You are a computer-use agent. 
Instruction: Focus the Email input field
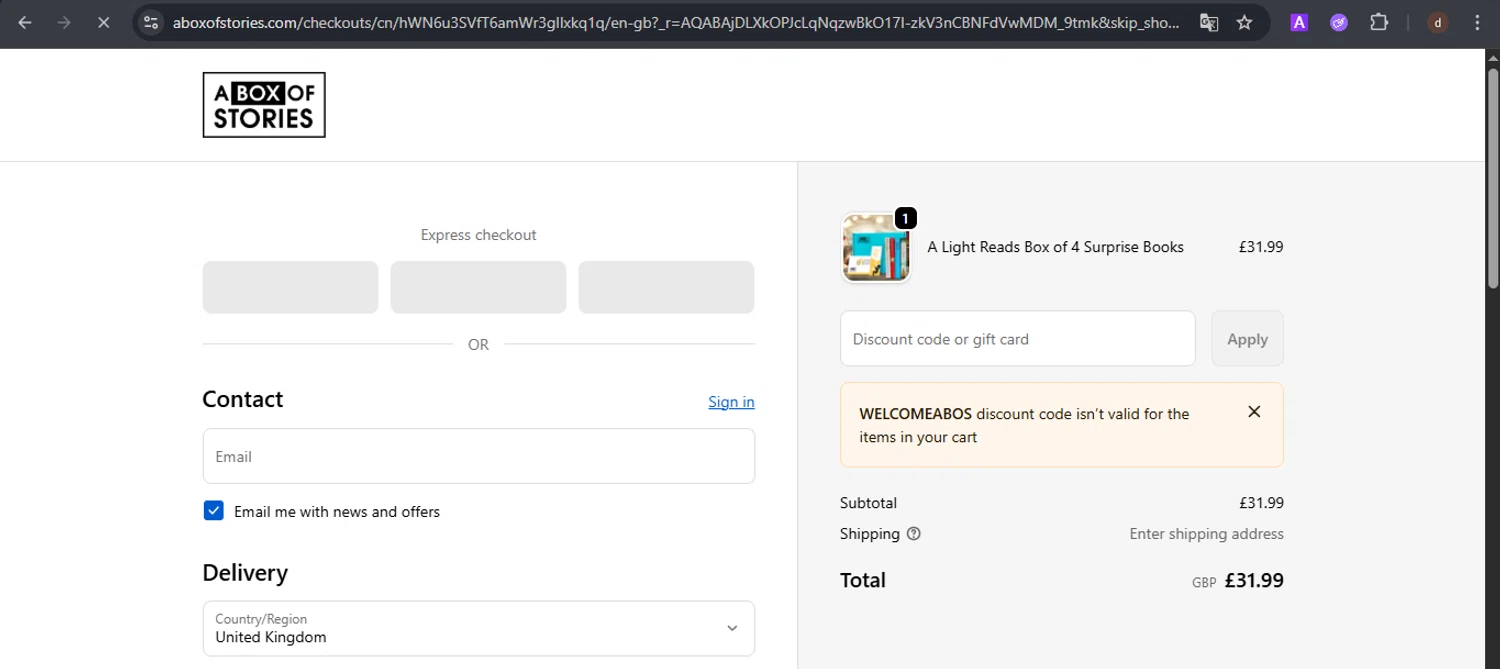point(479,456)
